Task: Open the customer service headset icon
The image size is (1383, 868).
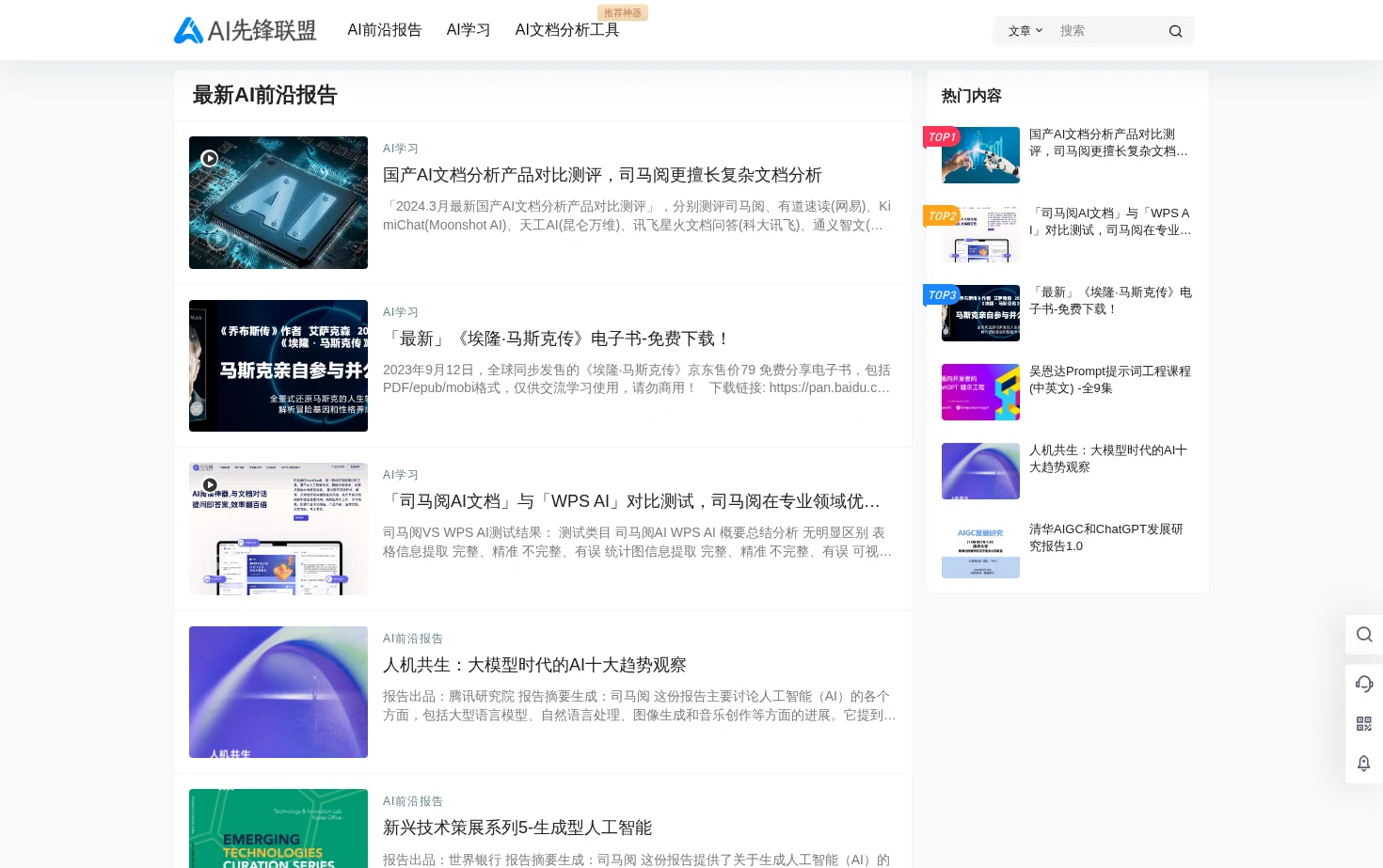Action: pos(1364,684)
